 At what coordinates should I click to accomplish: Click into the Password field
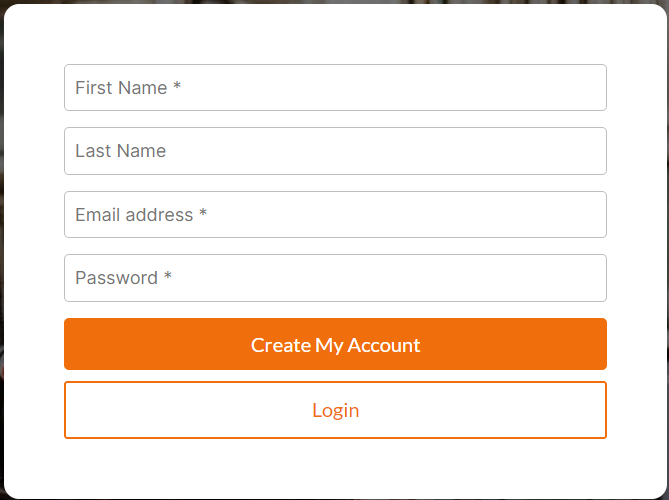coord(335,278)
